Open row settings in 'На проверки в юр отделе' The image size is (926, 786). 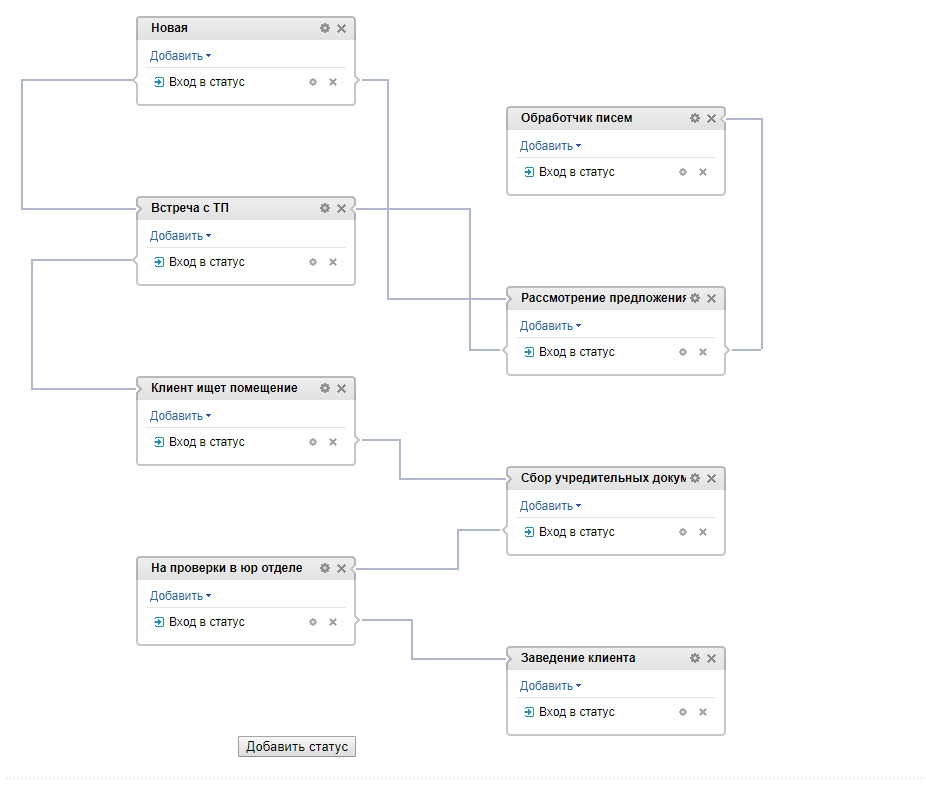point(313,622)
